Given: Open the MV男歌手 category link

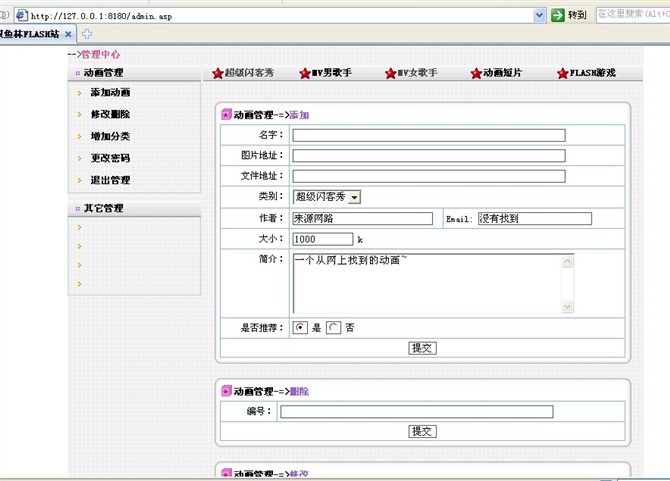Looking at the screenshot, I should pyautogui.click(x=332, y=73).
